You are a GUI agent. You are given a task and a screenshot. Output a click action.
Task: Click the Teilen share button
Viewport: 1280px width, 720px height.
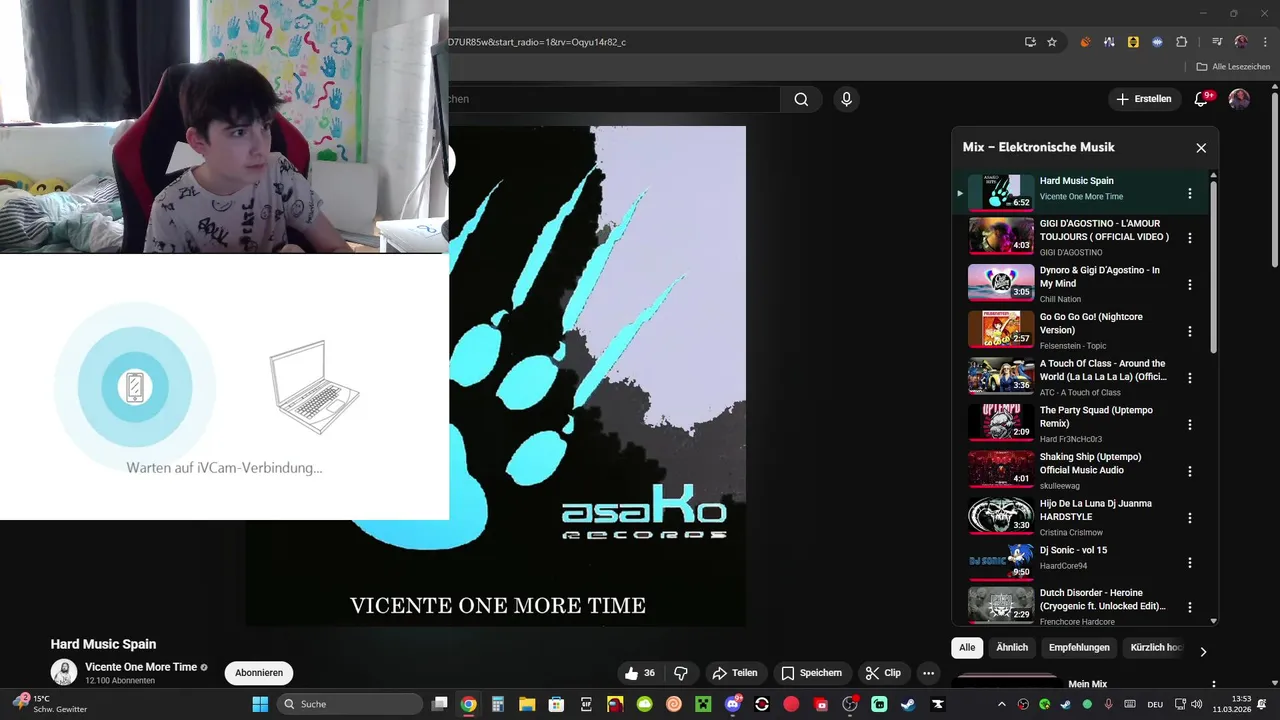click(737, 673)
